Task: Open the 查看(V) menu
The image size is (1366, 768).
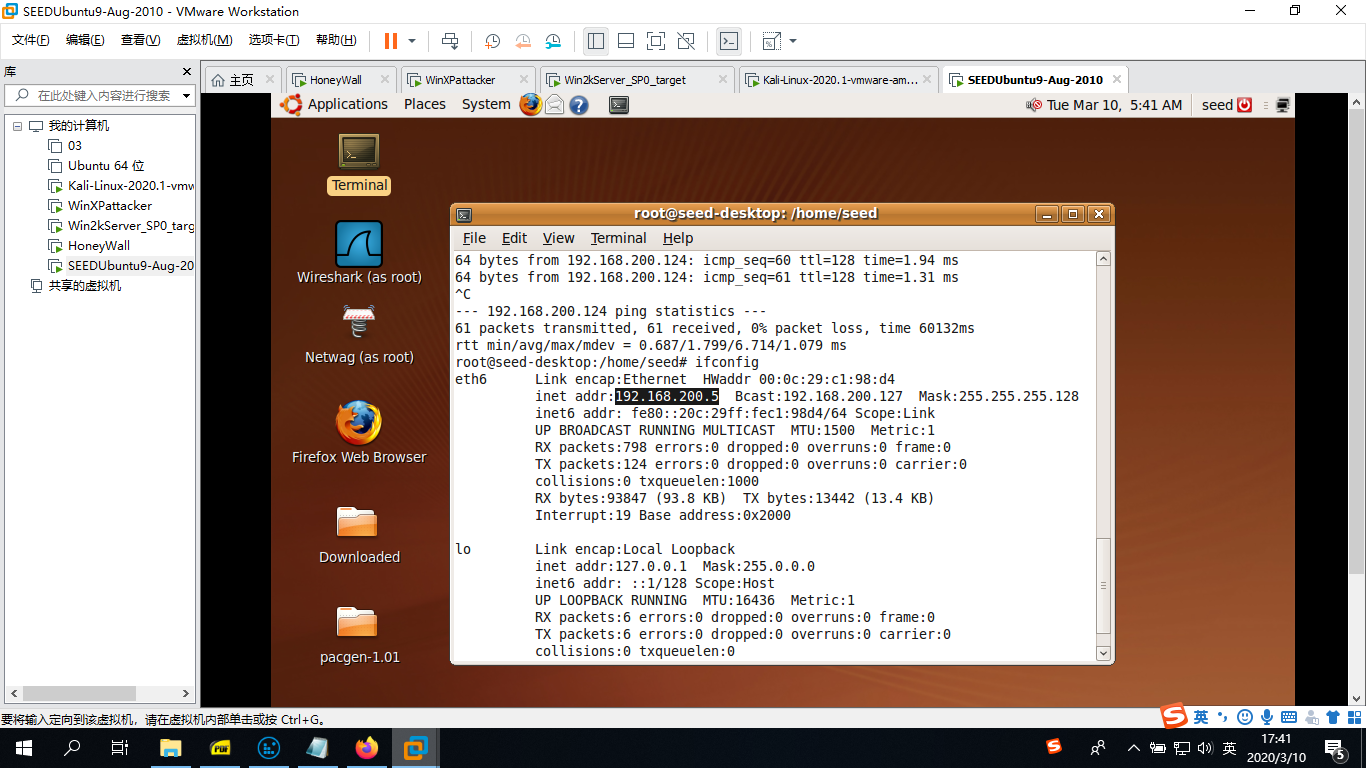Action: coord(140,40)
